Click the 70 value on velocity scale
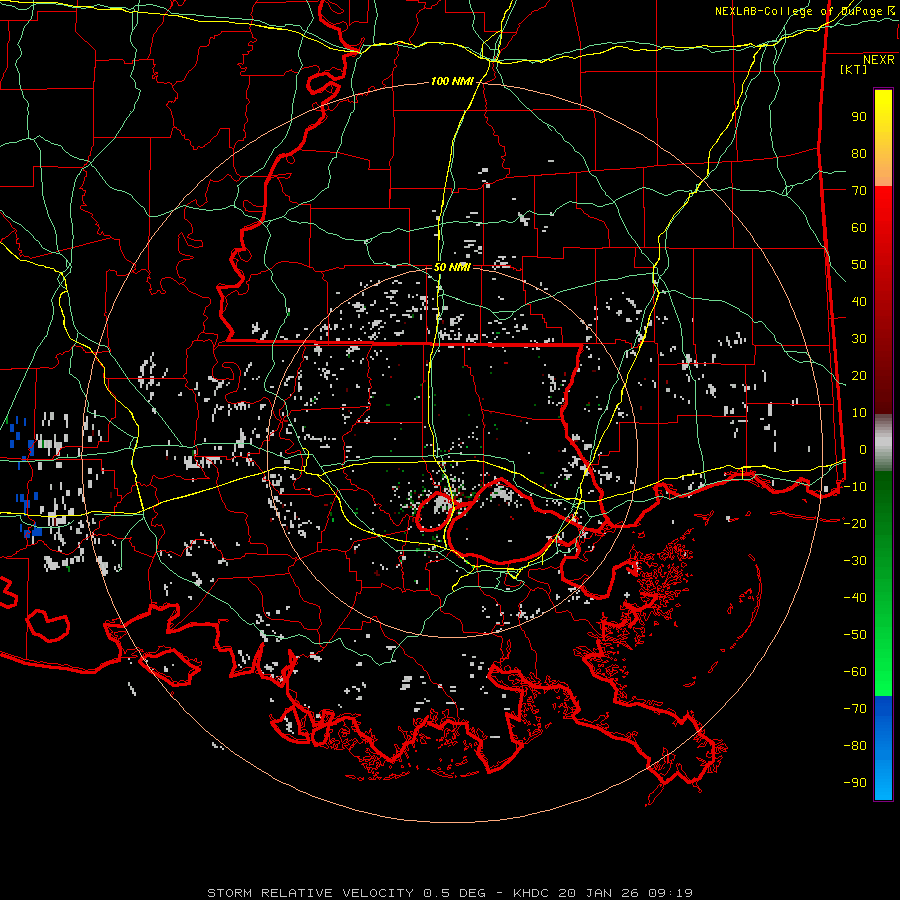The width and height of the screenshot is (900, 900). [859, 191]
